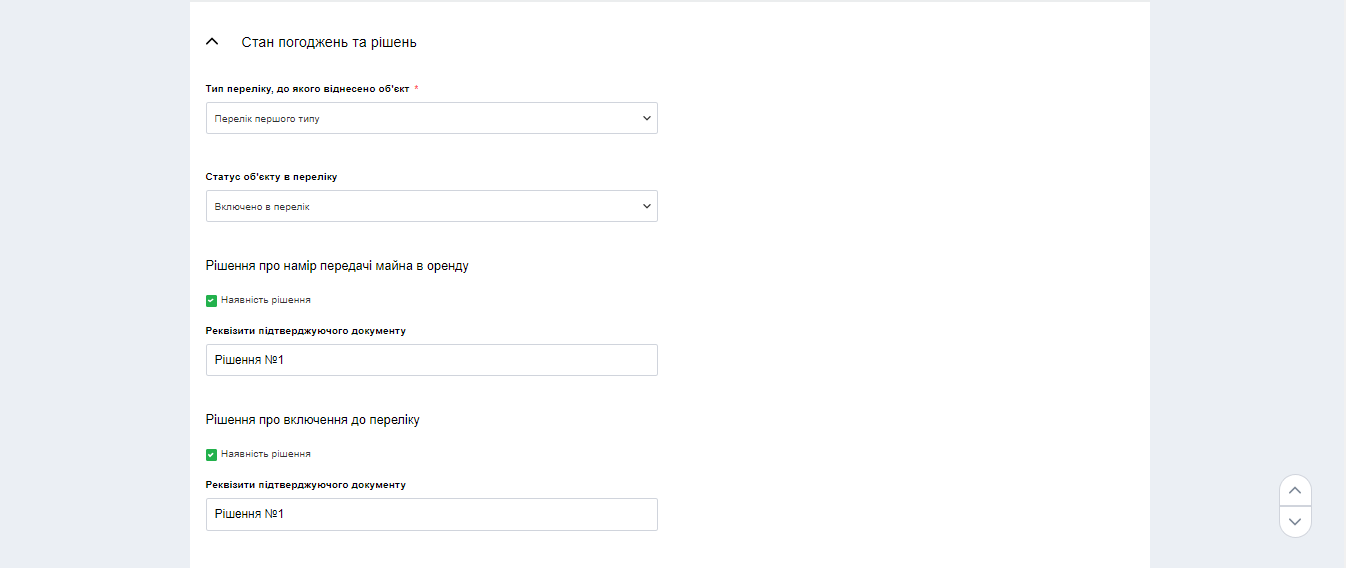Click the "Рішення про намір передачі майна в оренду" heading
1346x568 pixels.
pyautogui.click(x=337, y=266)
